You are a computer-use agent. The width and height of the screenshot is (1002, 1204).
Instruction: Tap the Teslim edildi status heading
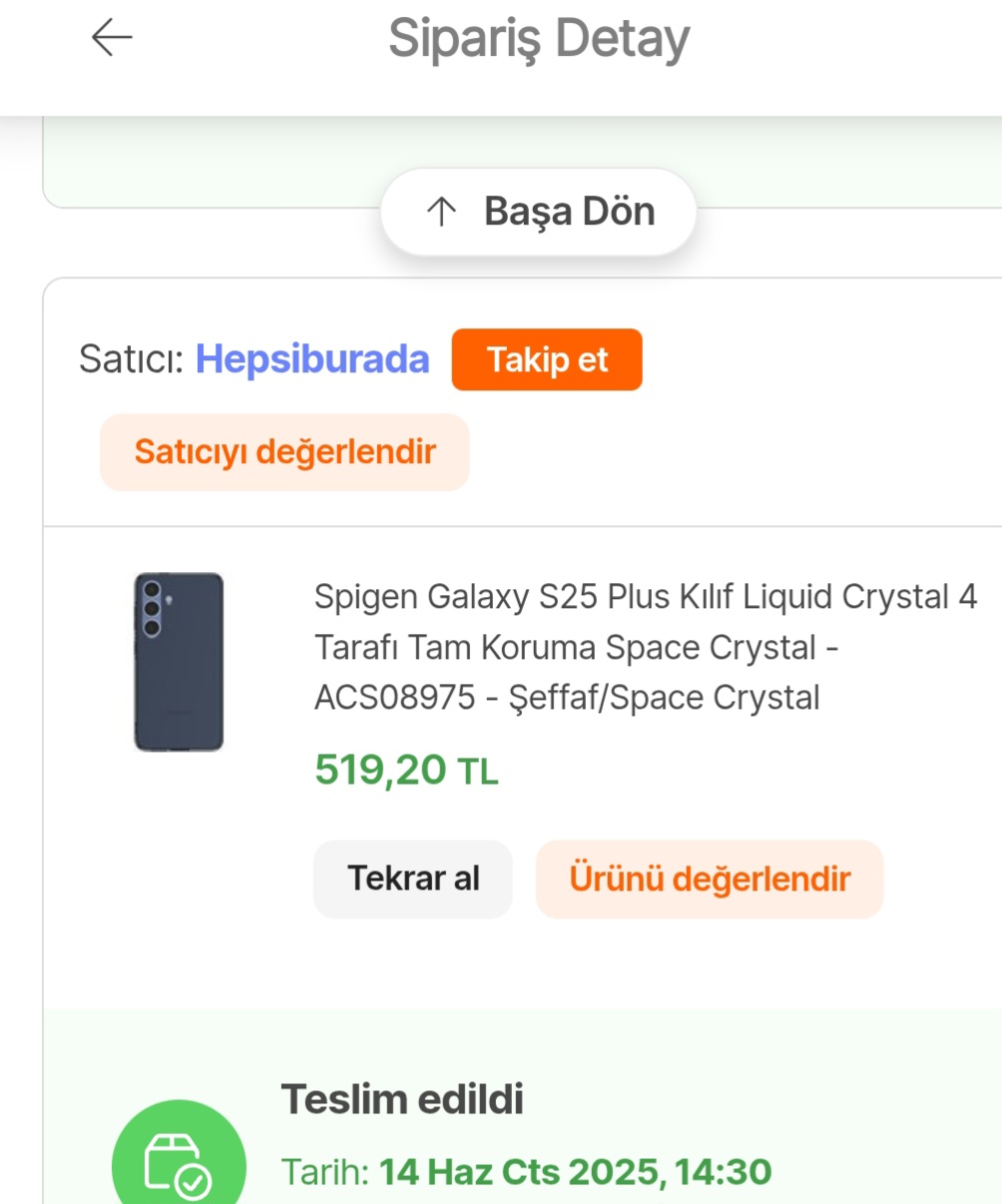point(402,1099)
